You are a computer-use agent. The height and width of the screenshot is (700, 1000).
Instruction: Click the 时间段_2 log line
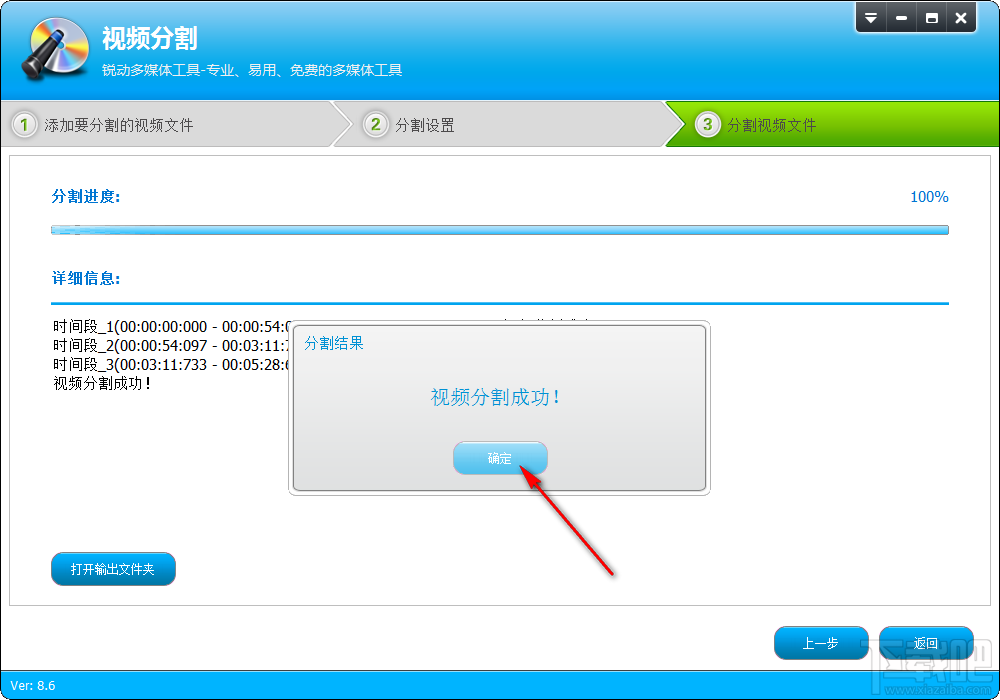(x=171, y=346)
